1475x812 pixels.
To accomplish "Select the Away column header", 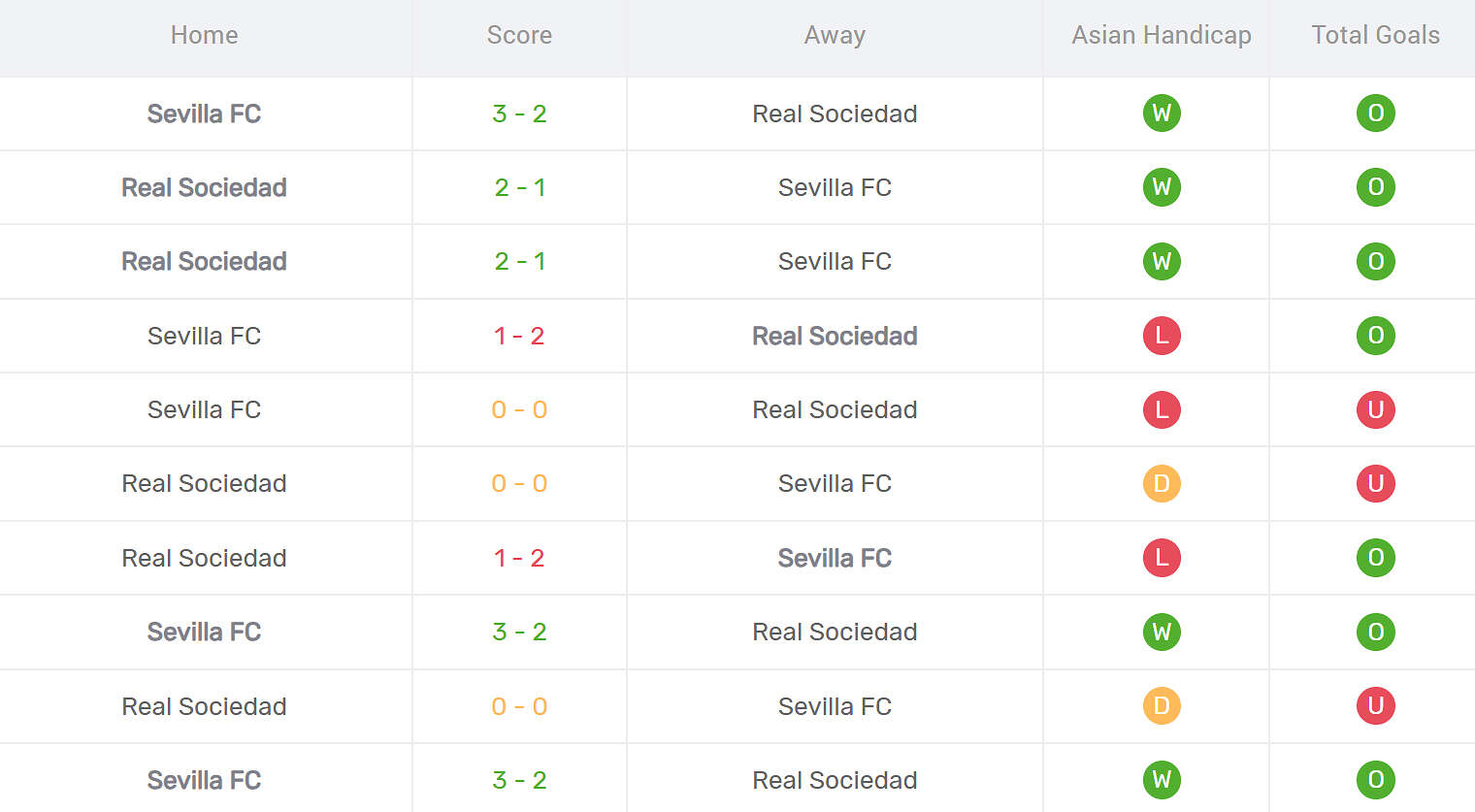I will tap(835, 35).
